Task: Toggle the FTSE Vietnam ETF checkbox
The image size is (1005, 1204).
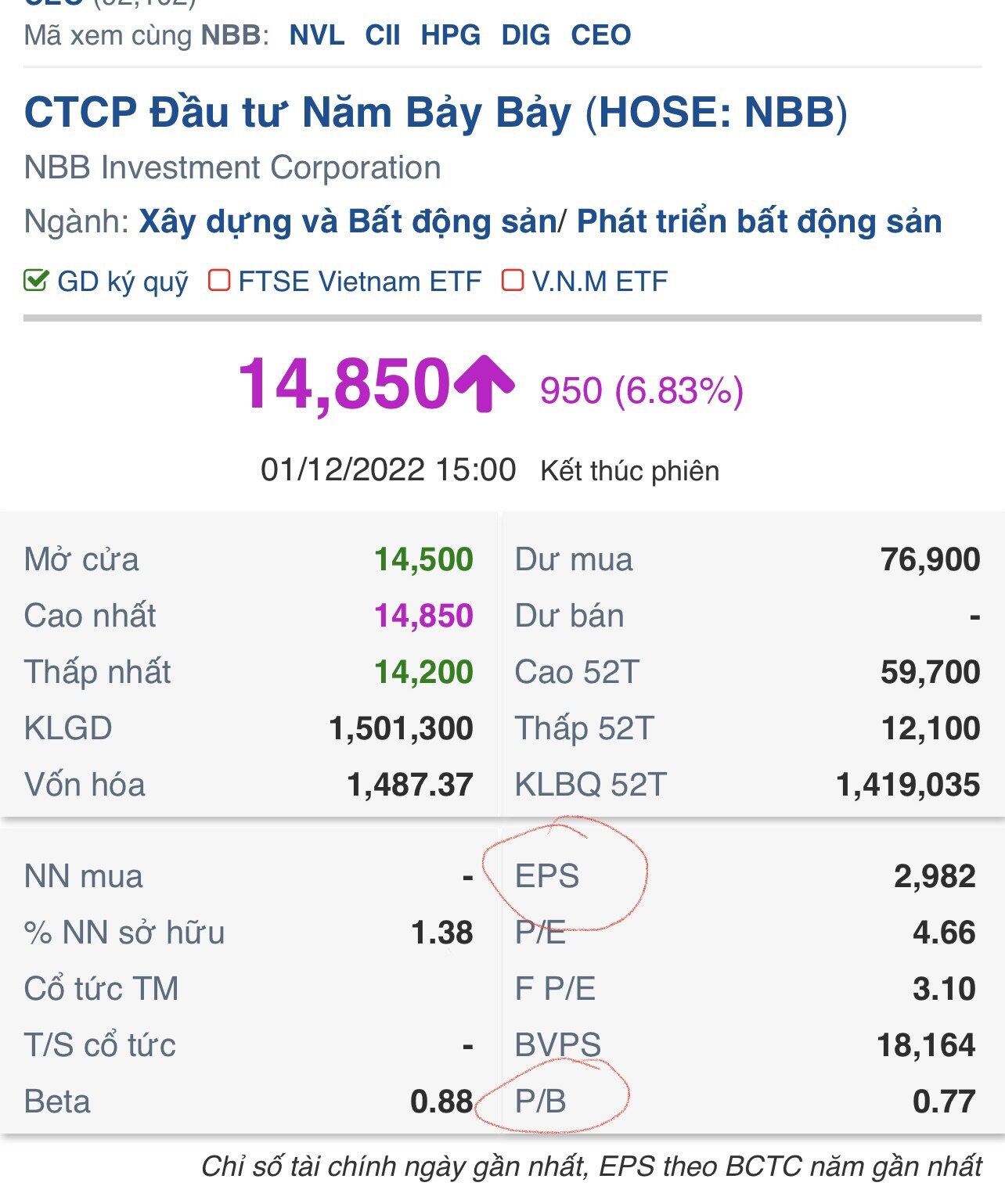Action: tap(219, 281)
